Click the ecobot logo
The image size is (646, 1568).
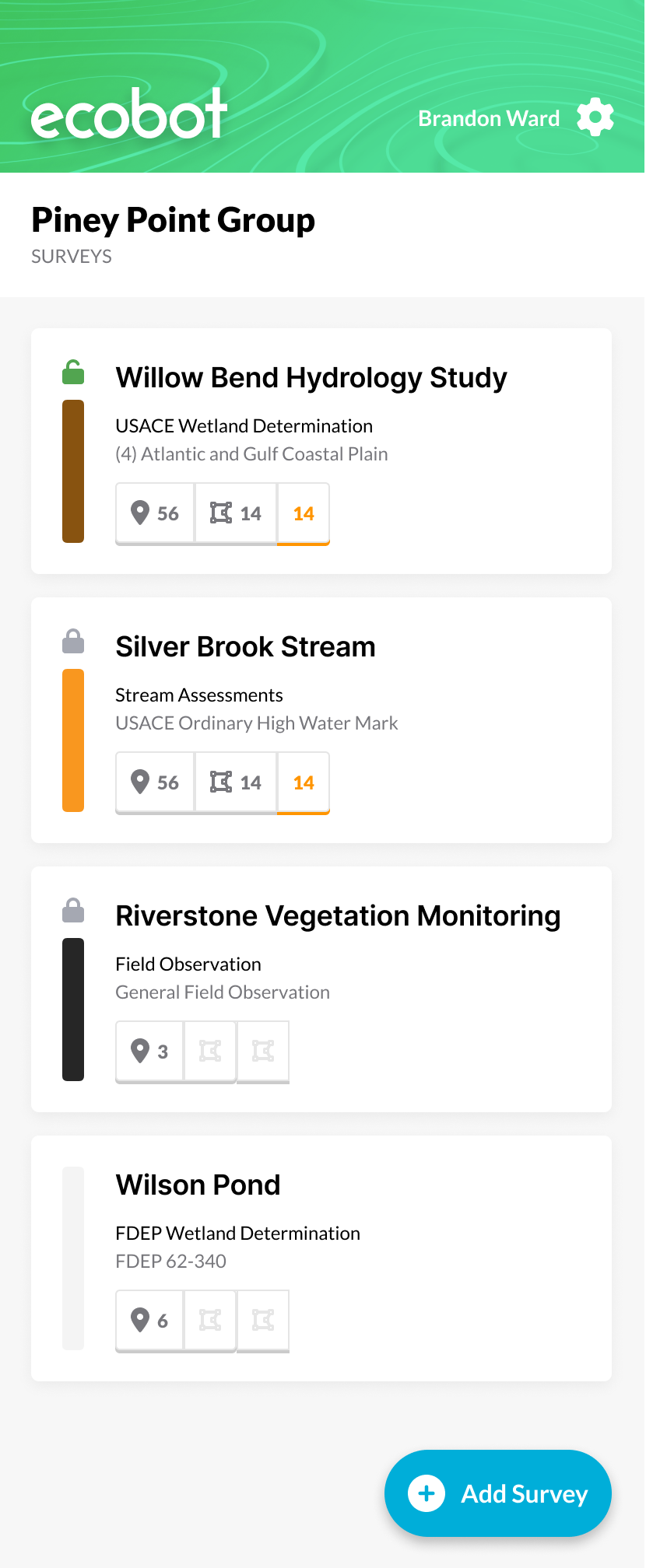(129, 114)
